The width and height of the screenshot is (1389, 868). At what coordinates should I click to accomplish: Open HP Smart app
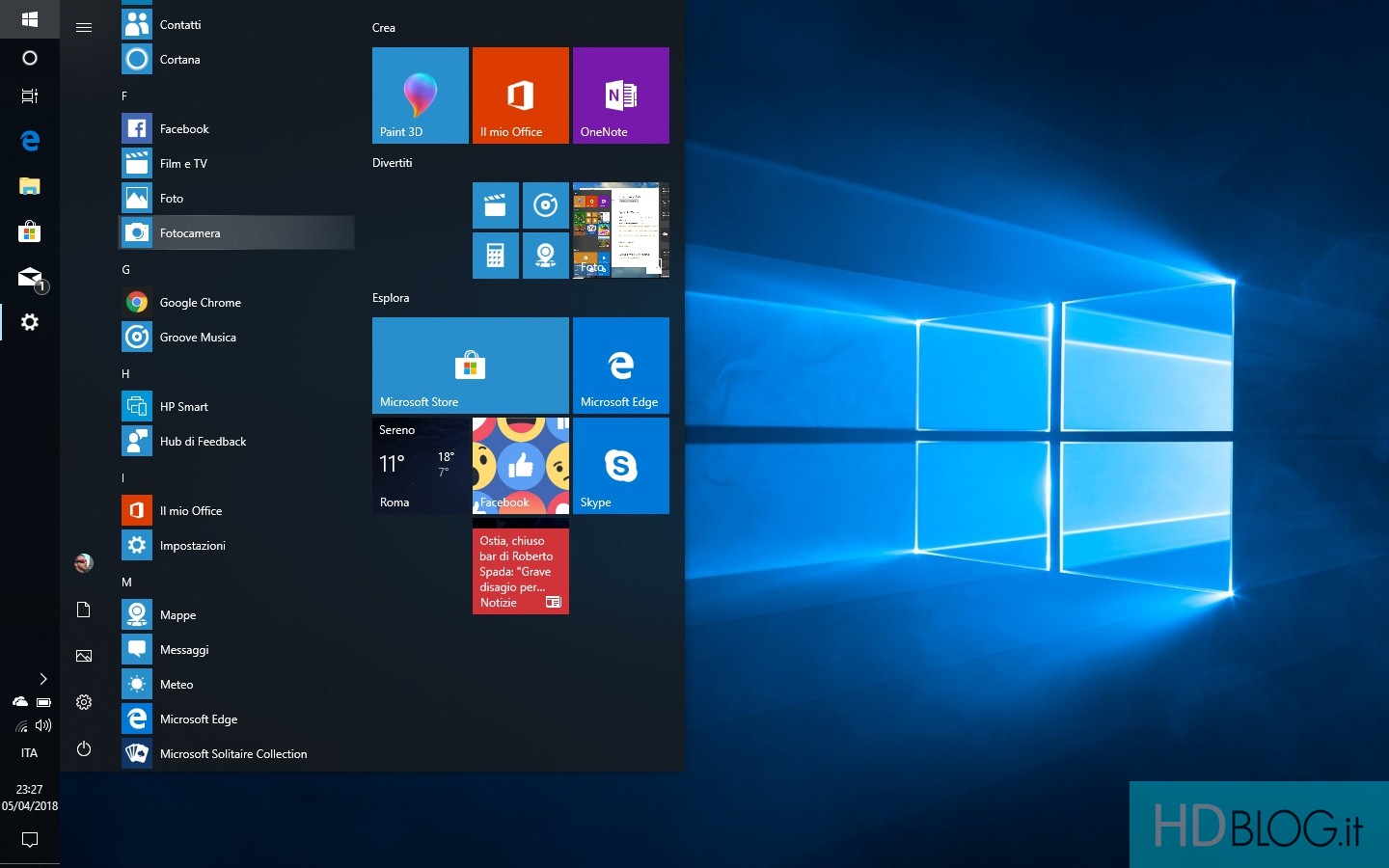pyautogui.click(x=236, y=407)
